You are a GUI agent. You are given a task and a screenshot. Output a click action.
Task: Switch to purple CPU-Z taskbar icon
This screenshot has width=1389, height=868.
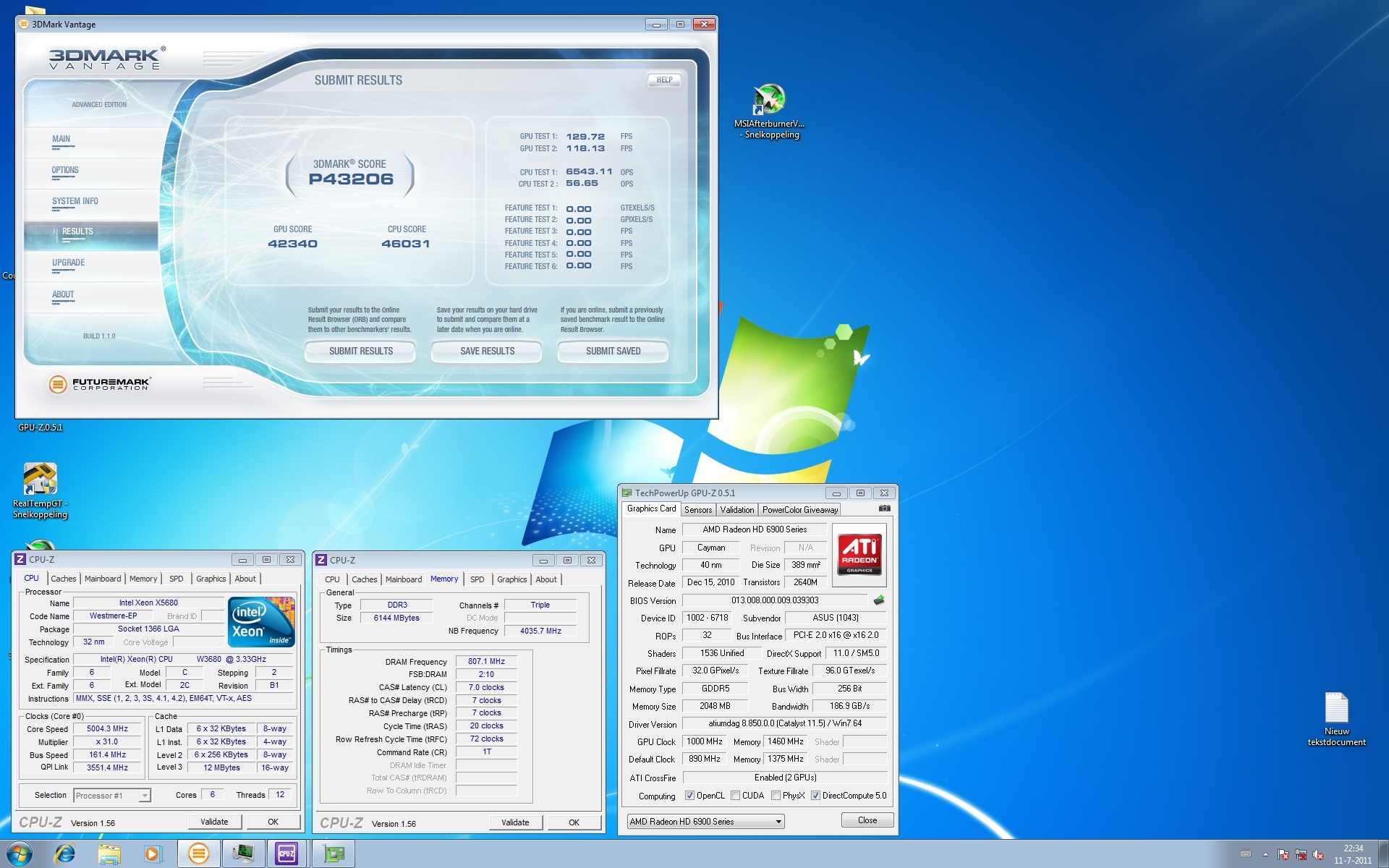287,854
